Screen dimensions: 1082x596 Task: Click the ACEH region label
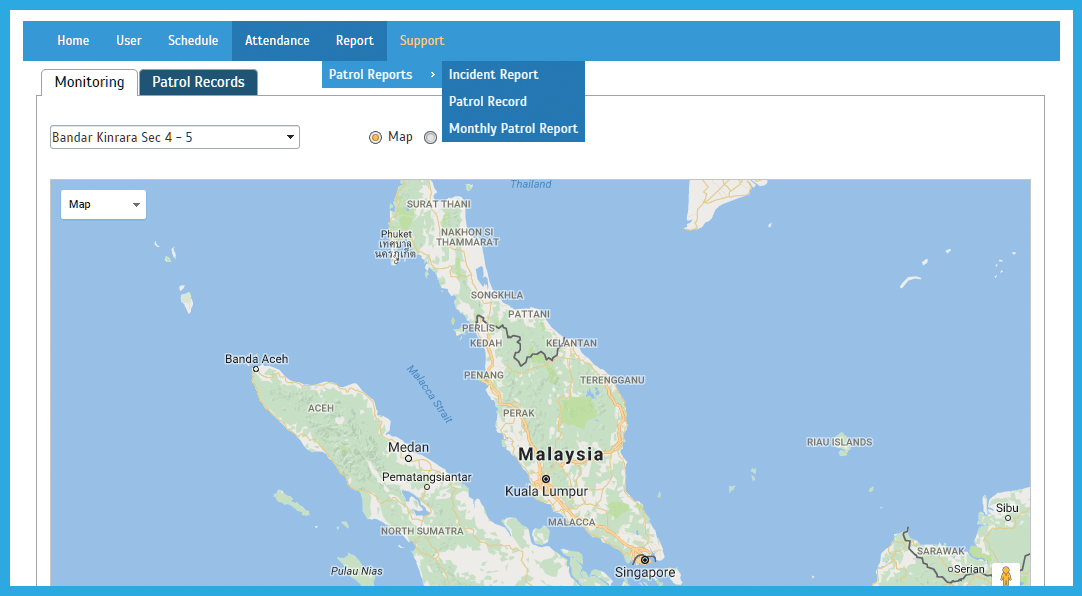[321, 408]
